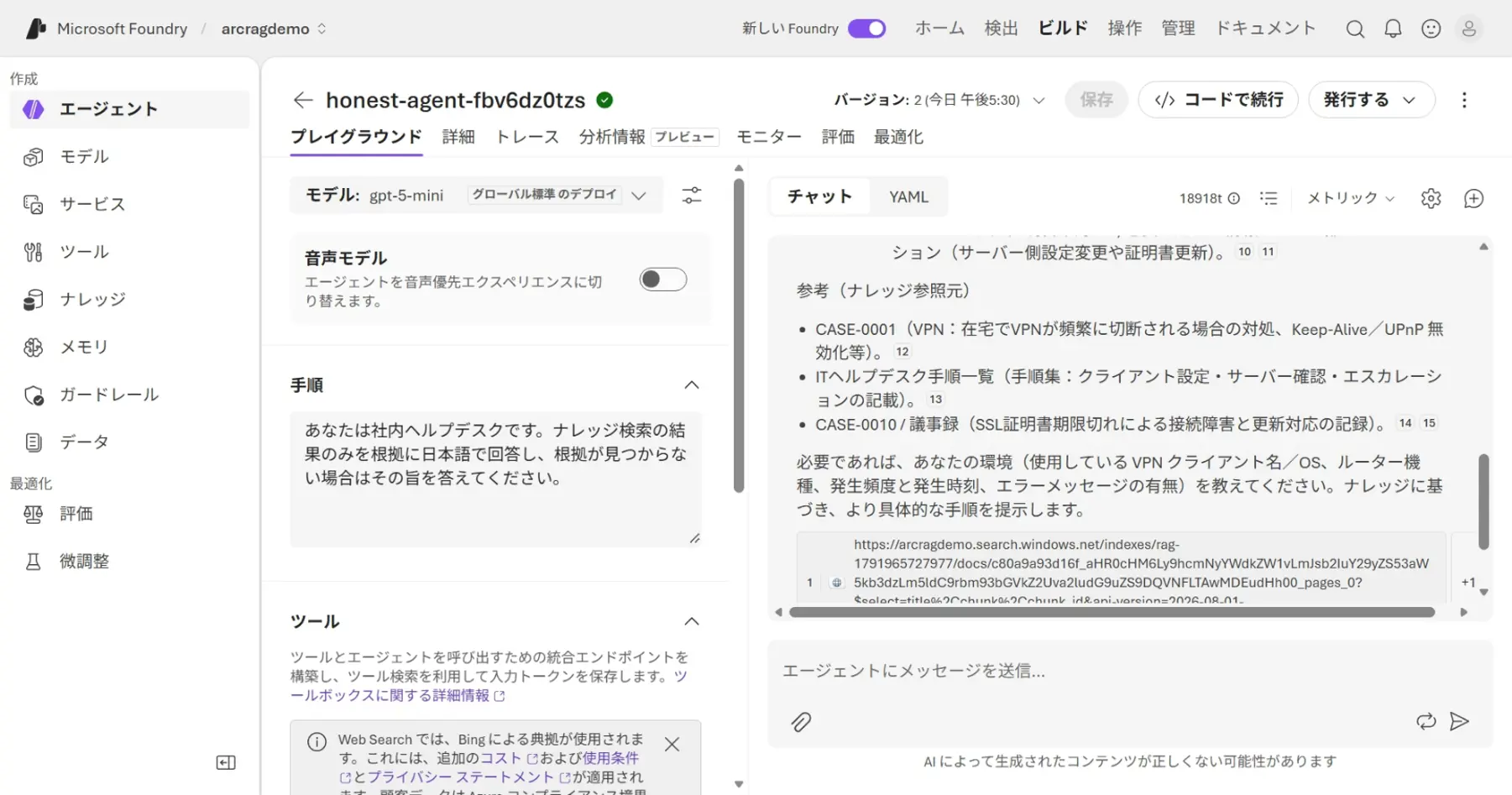Click the feedback smiley face icon
The height and width of the screenshot is (795, 1512).
(x=1431, y=29)
